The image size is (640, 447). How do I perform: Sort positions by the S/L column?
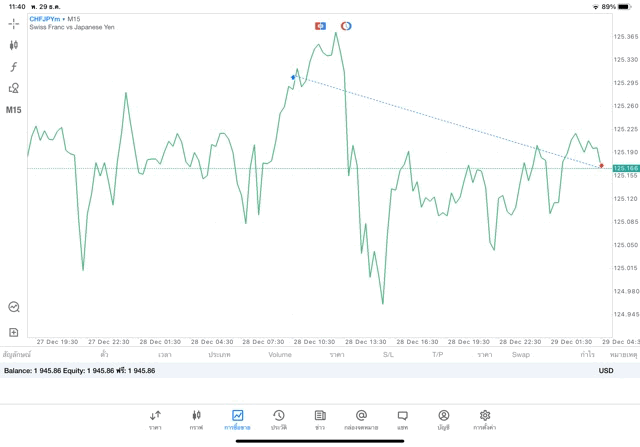[388, 354]
